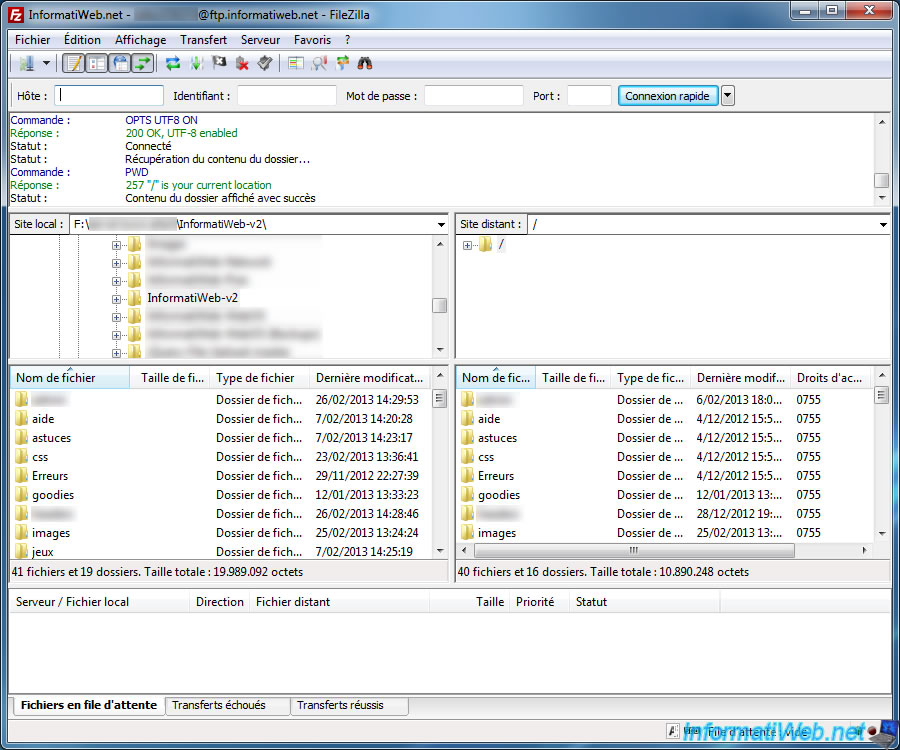Viewport: 900px width, 750px height.
Task: Switch to the Transferts échoués tab
Action: (x=227, y=705)
